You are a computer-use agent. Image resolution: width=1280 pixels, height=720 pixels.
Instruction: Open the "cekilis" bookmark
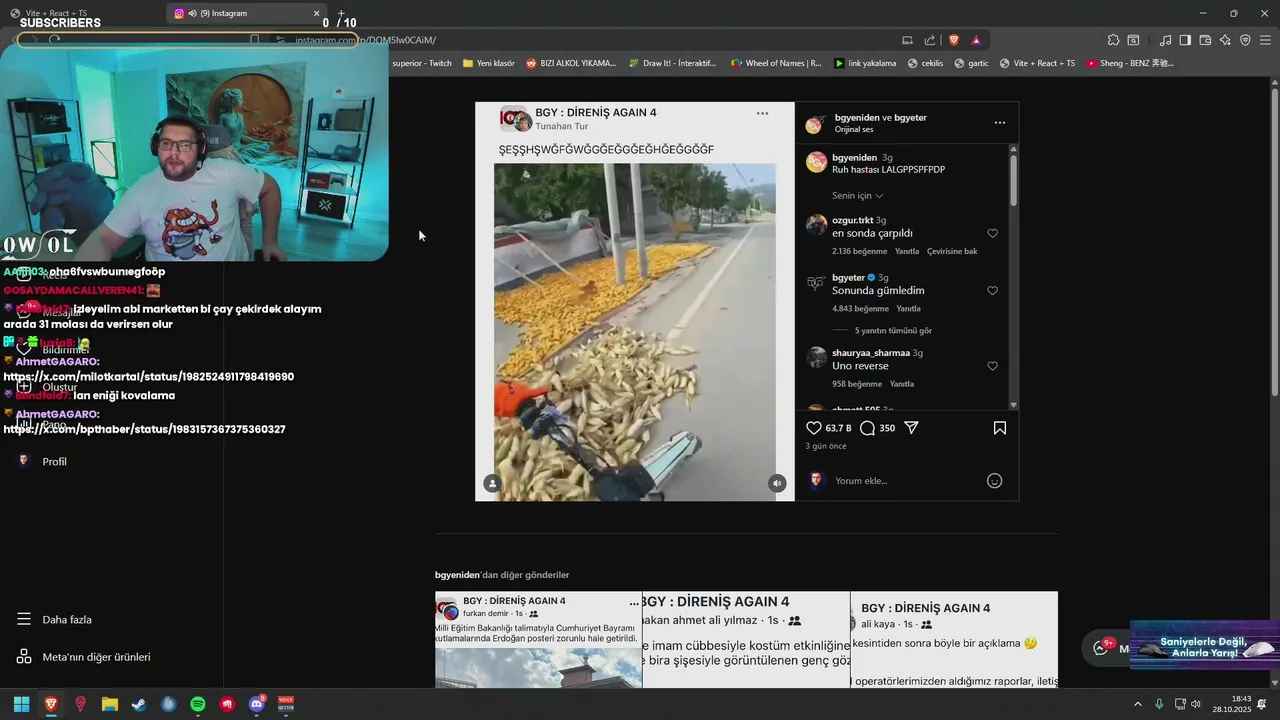(925, 63)
